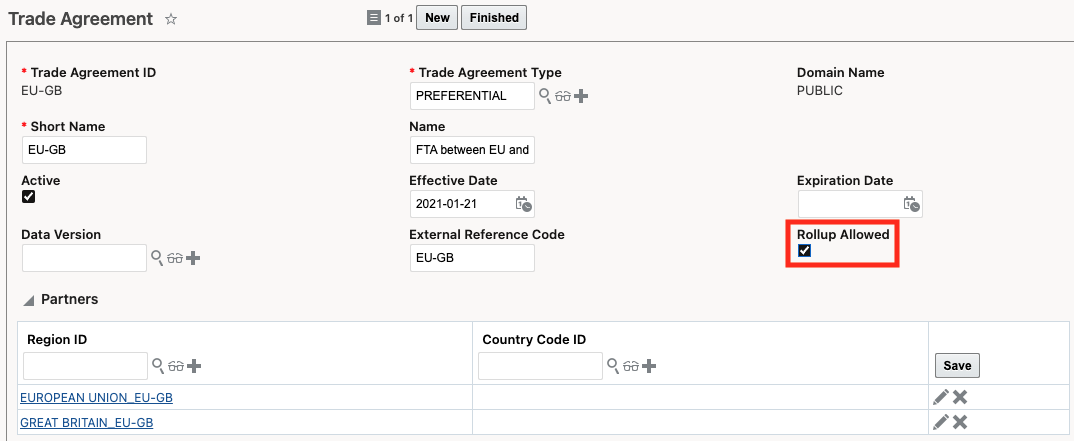The width and height of the screenshot is (1074, 441).
Task: Open the record list icon beside 1 of 1
Action: tap(374, 18)
